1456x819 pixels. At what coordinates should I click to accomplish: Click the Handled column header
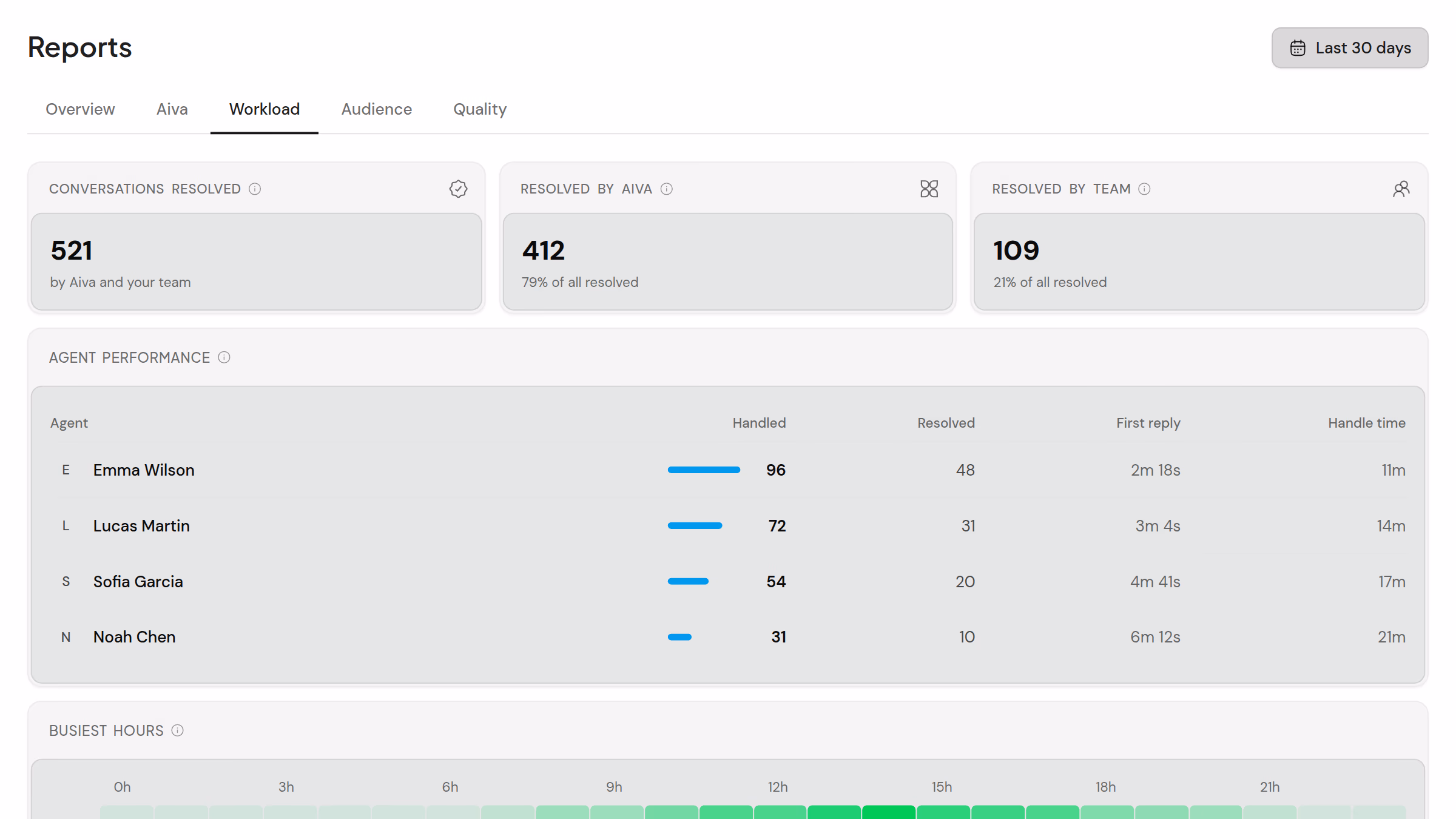759,423
